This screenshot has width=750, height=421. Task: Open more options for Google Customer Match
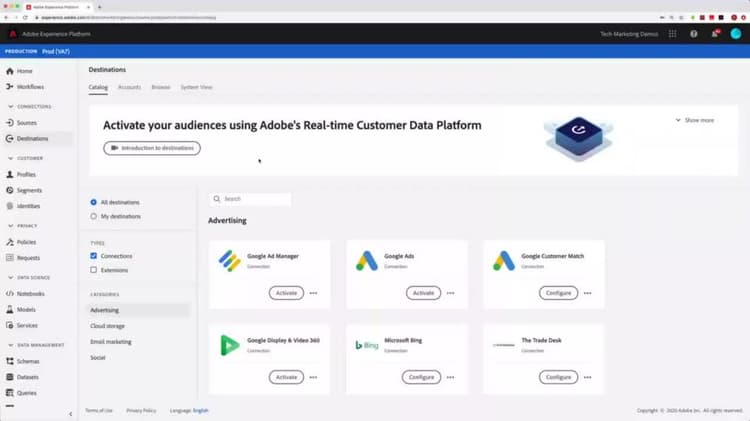point(587,293)
